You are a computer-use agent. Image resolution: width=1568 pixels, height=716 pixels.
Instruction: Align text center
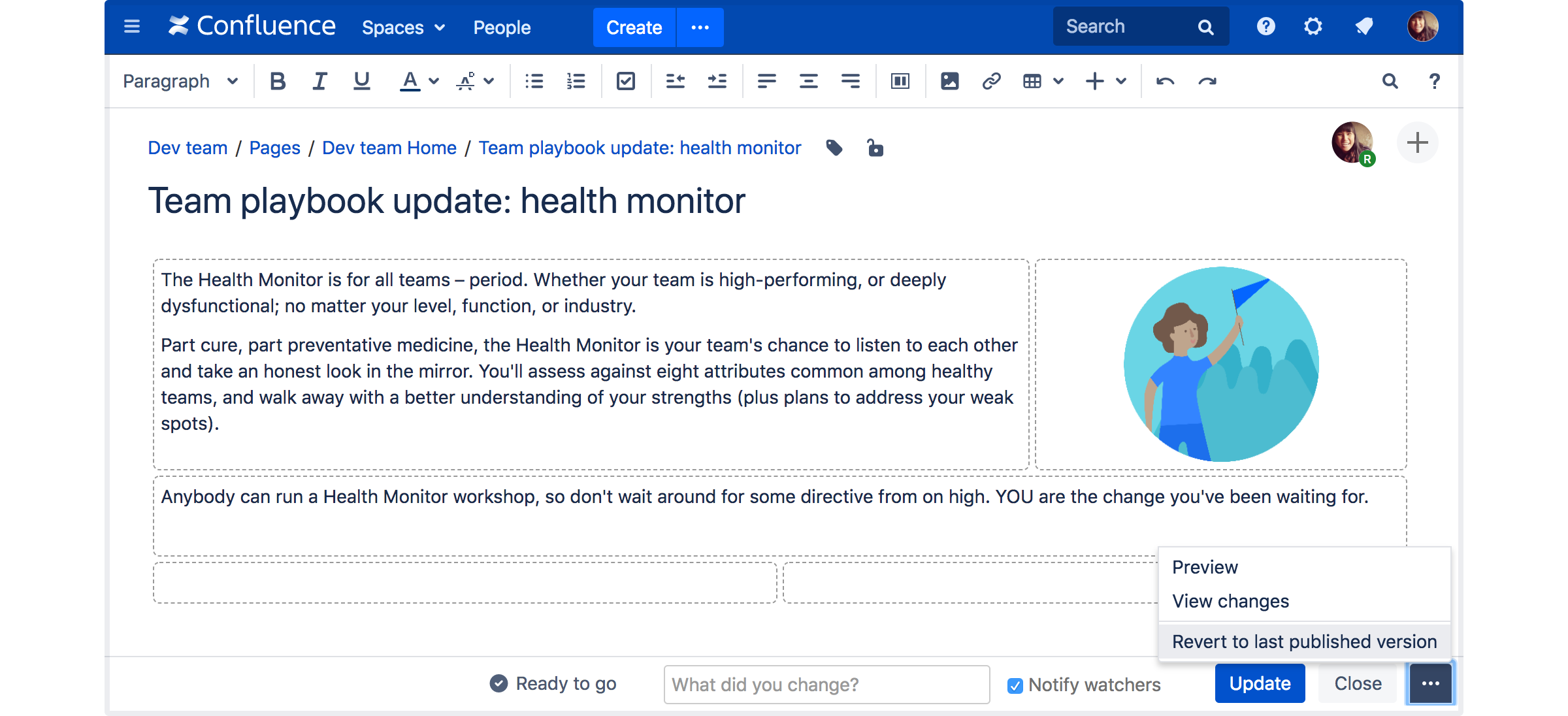pyautogui.click(x=808, y=81)
